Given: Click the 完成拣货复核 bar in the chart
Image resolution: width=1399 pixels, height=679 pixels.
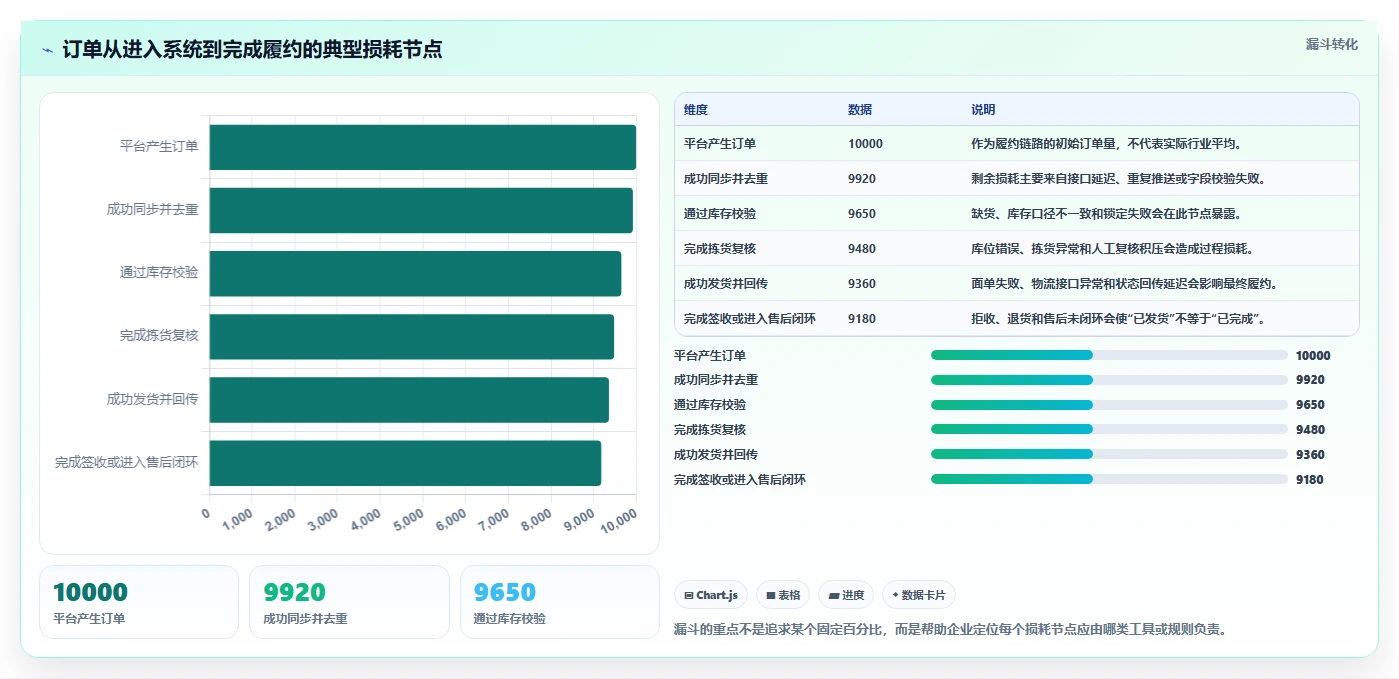Looking at the screenshot, I should [412, 337].
